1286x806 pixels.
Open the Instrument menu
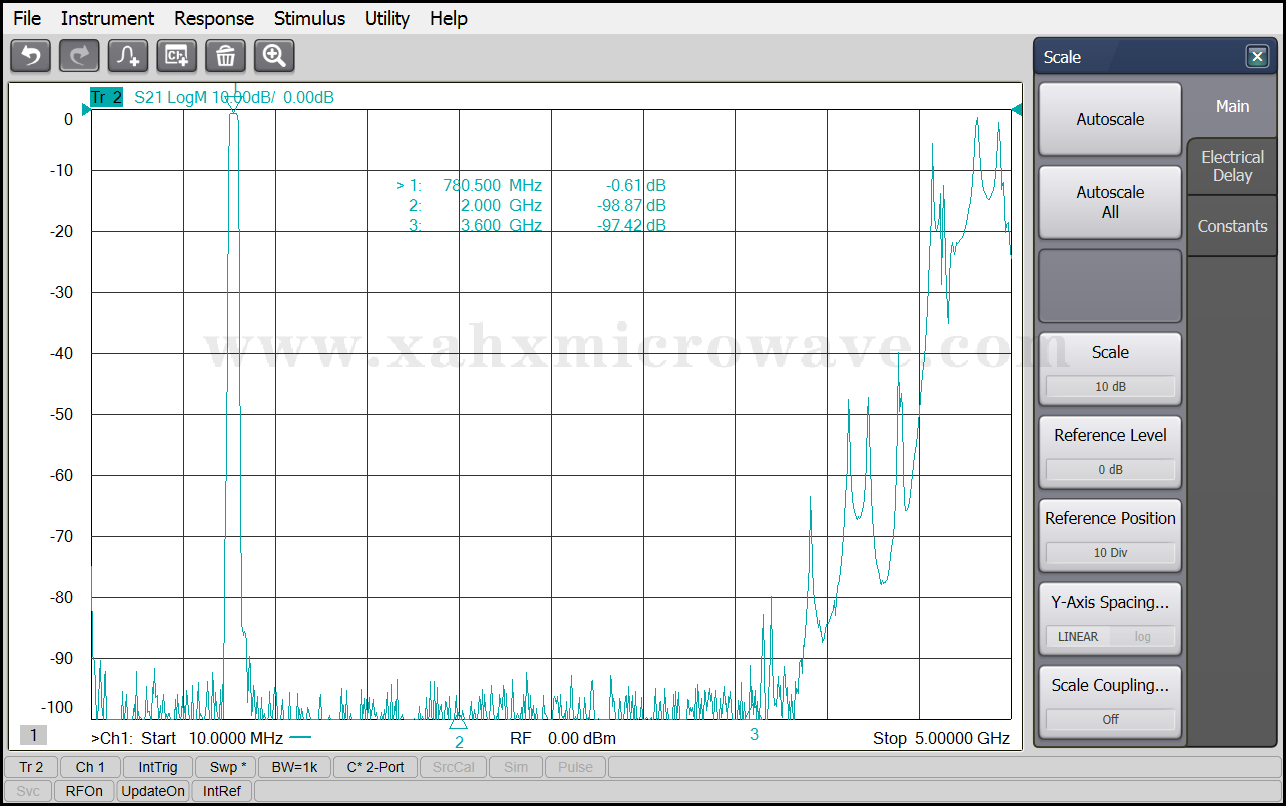tap(107, 18)
